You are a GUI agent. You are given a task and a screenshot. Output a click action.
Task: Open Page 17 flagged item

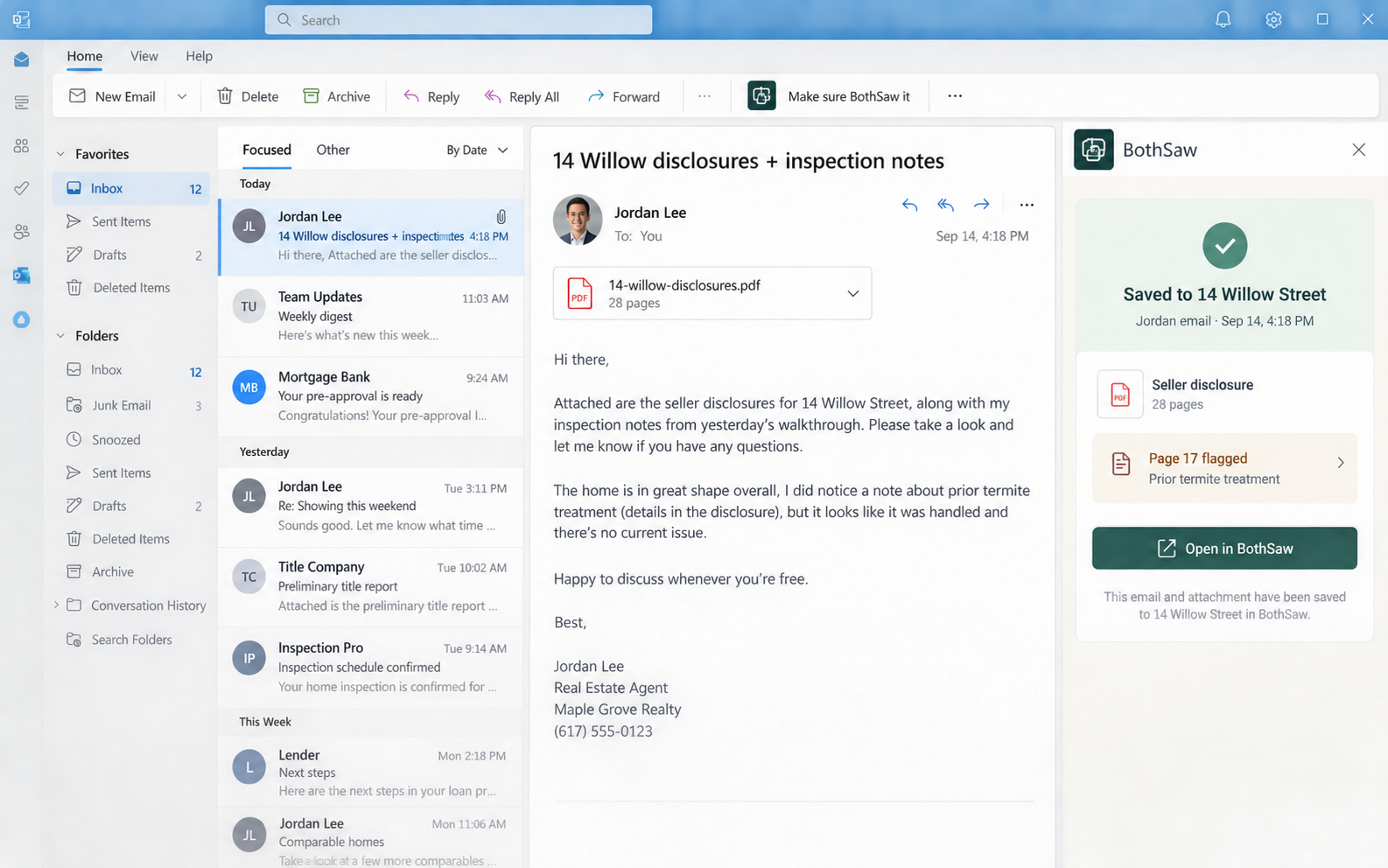(1224, 468)
